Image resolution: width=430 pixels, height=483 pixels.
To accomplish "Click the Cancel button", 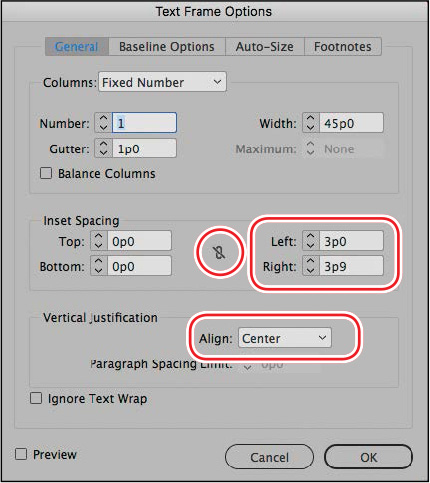I will pos(269,457).
